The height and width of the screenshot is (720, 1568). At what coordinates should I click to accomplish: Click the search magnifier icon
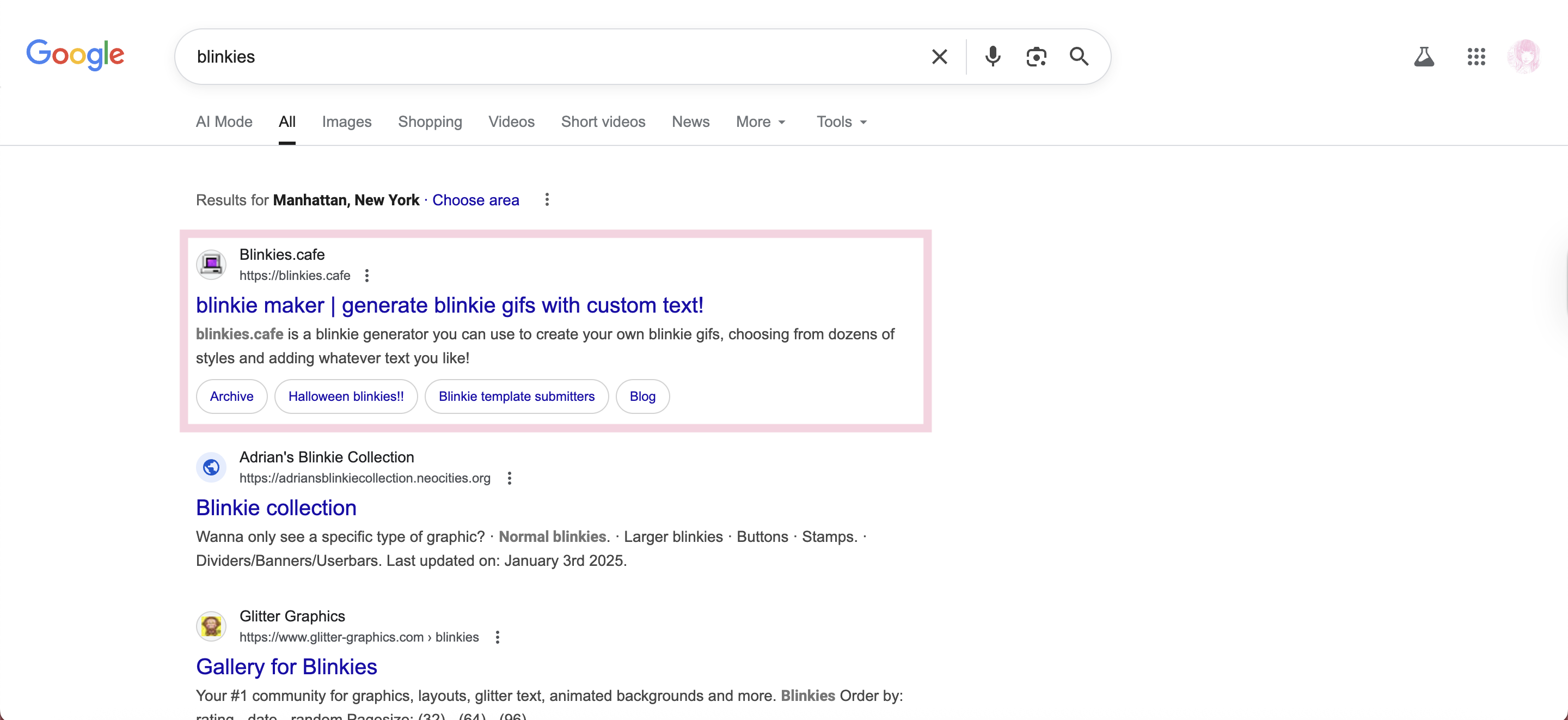(x=1079, y=56)
